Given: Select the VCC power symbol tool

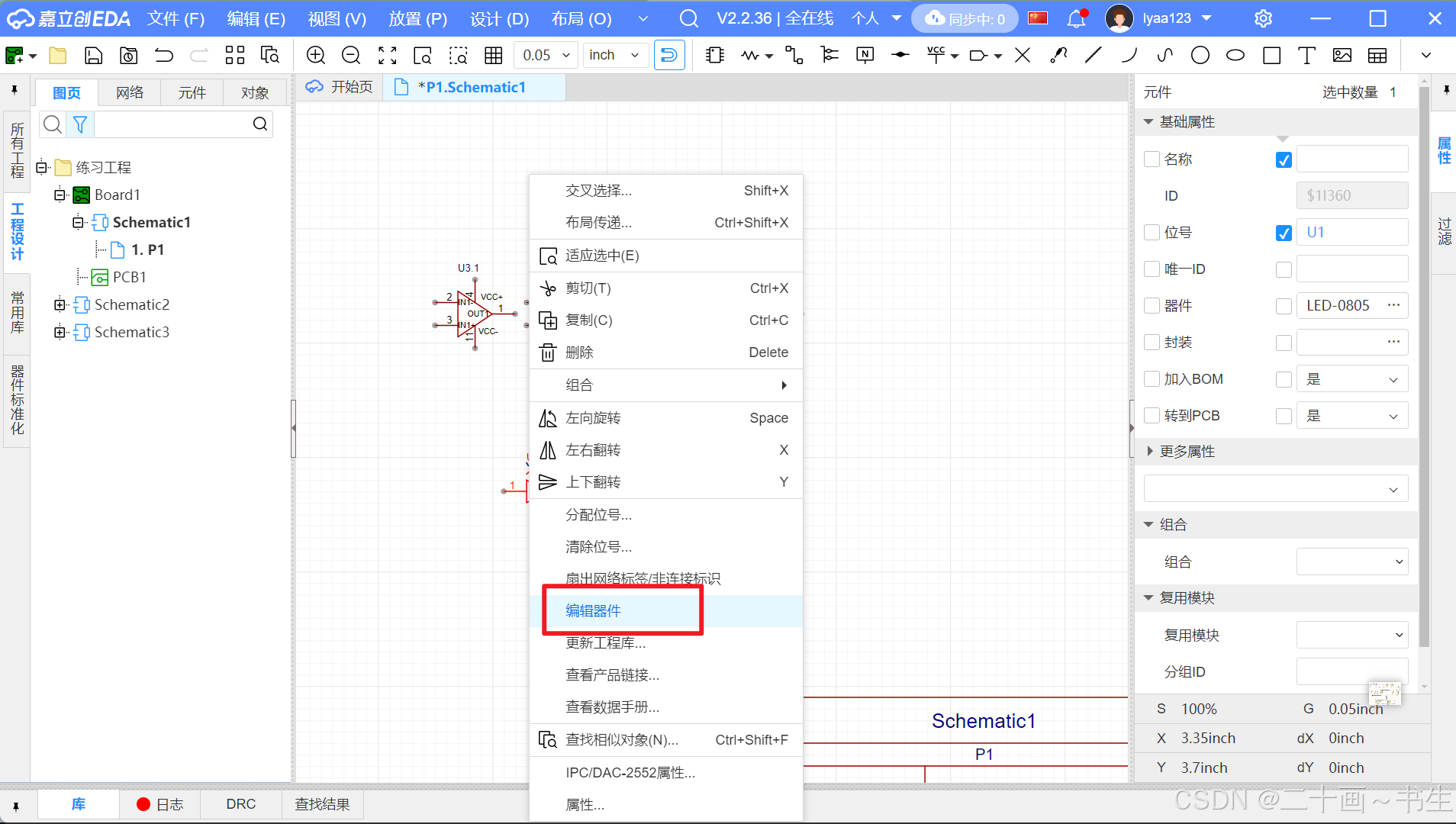Looking at the screenshot, I should [936, 55].
